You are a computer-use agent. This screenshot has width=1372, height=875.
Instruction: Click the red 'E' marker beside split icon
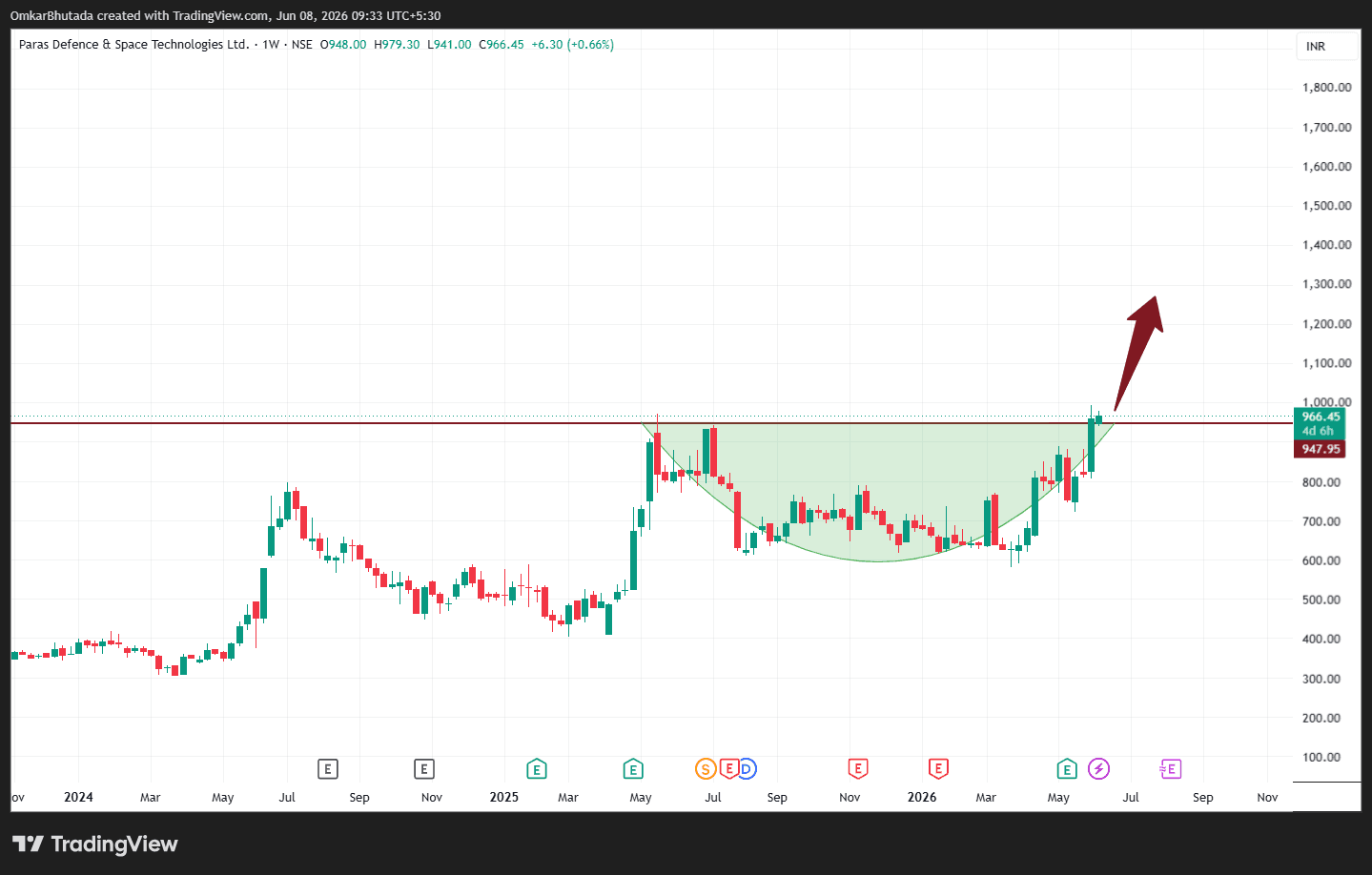(729, 769)
